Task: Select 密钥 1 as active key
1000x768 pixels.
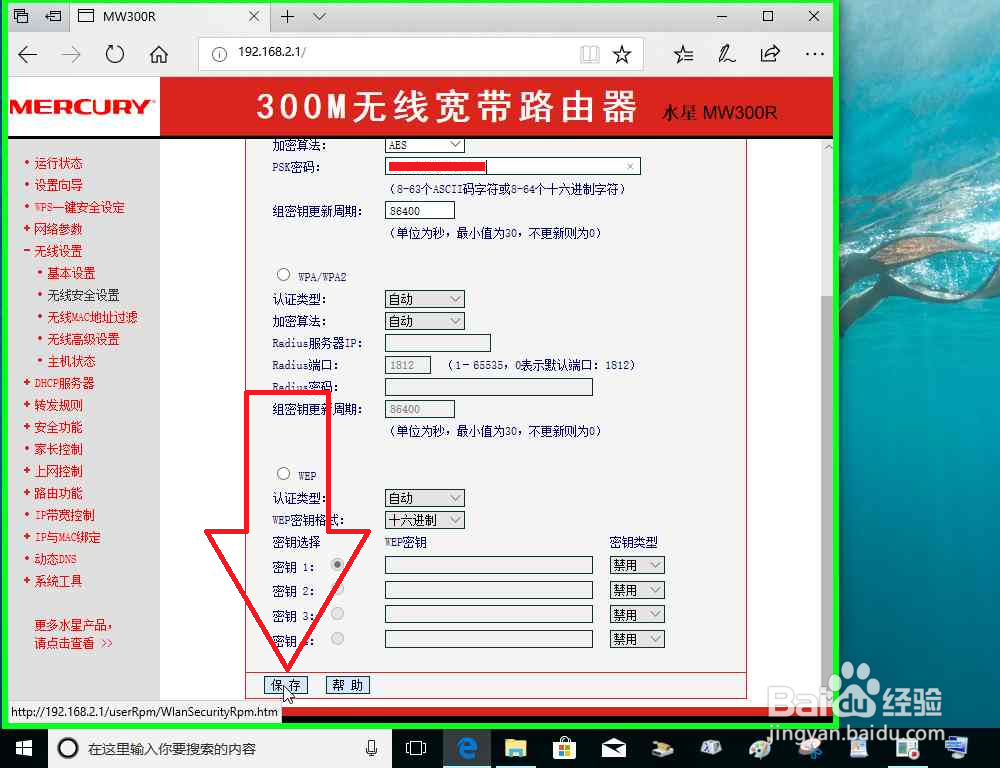Action: pyautogui.click(x=337, y=565)
